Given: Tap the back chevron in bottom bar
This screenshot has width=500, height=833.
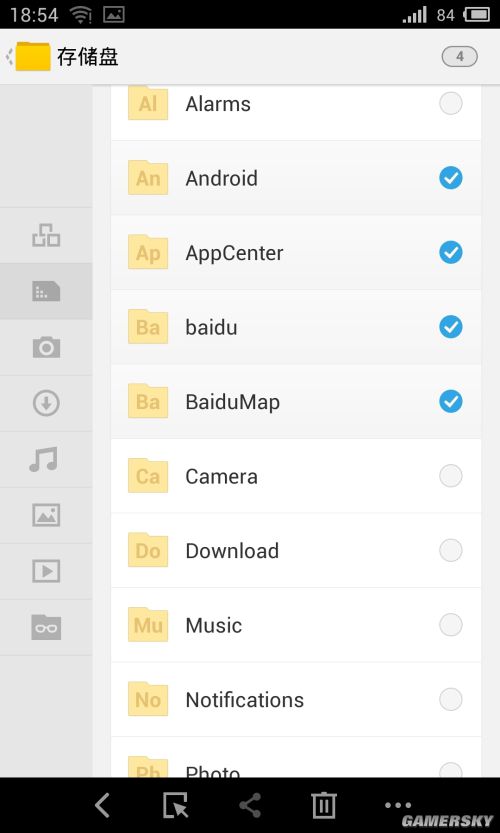Looking at the screenshot, I should click(102, 805).
